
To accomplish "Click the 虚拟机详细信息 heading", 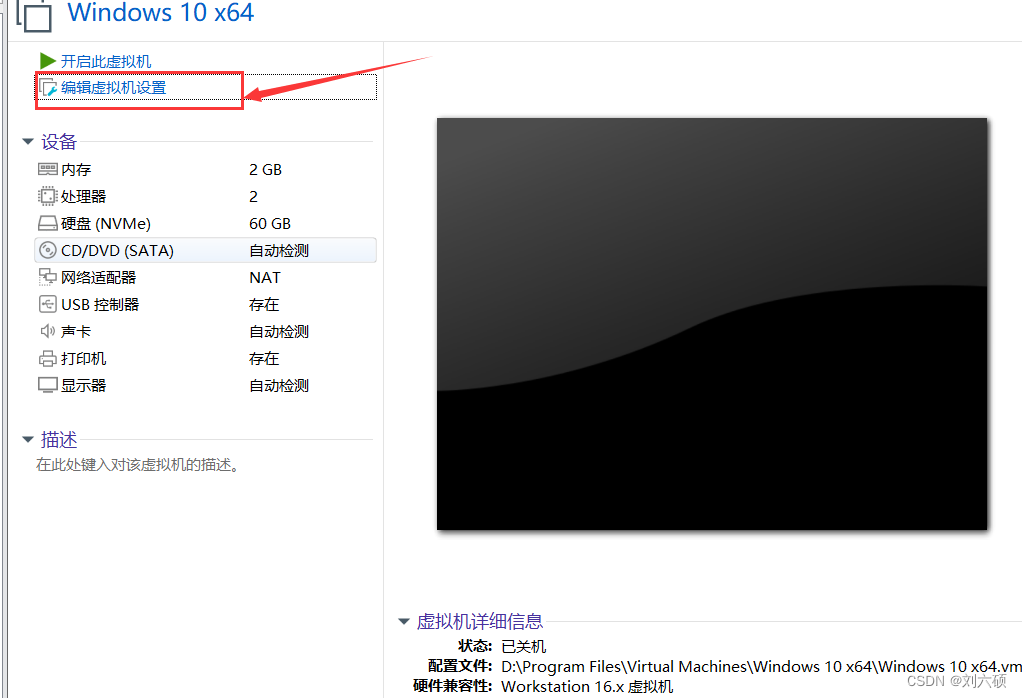I will click(x=480, y=622).
